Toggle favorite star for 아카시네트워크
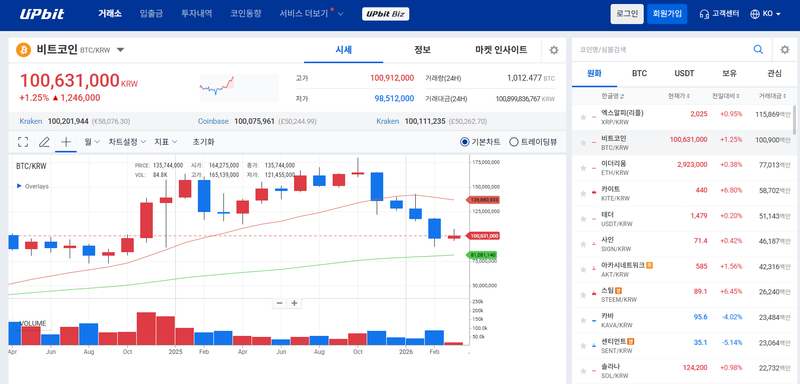Viewport: 800px width, 384px height. click(583, 270)
